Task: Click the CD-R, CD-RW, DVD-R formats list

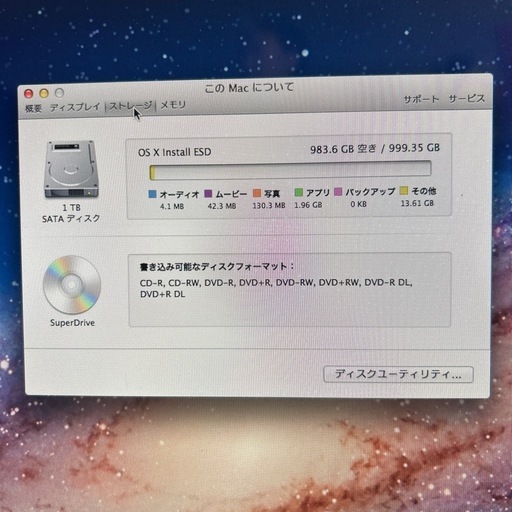Action: (x=276, y=288)
